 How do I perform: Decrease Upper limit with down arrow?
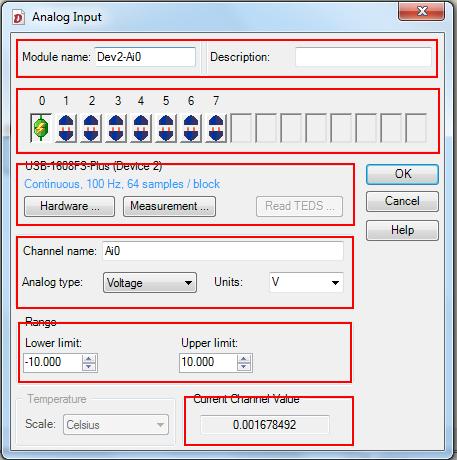point(244,367)
